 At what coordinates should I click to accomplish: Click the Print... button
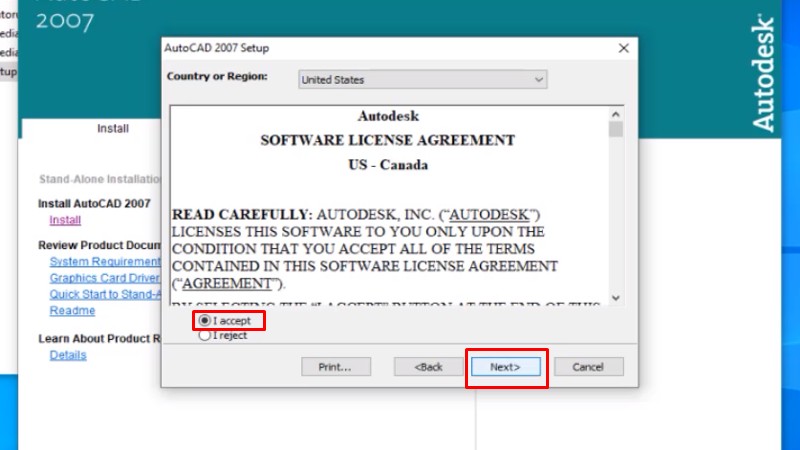coord(336,367)
